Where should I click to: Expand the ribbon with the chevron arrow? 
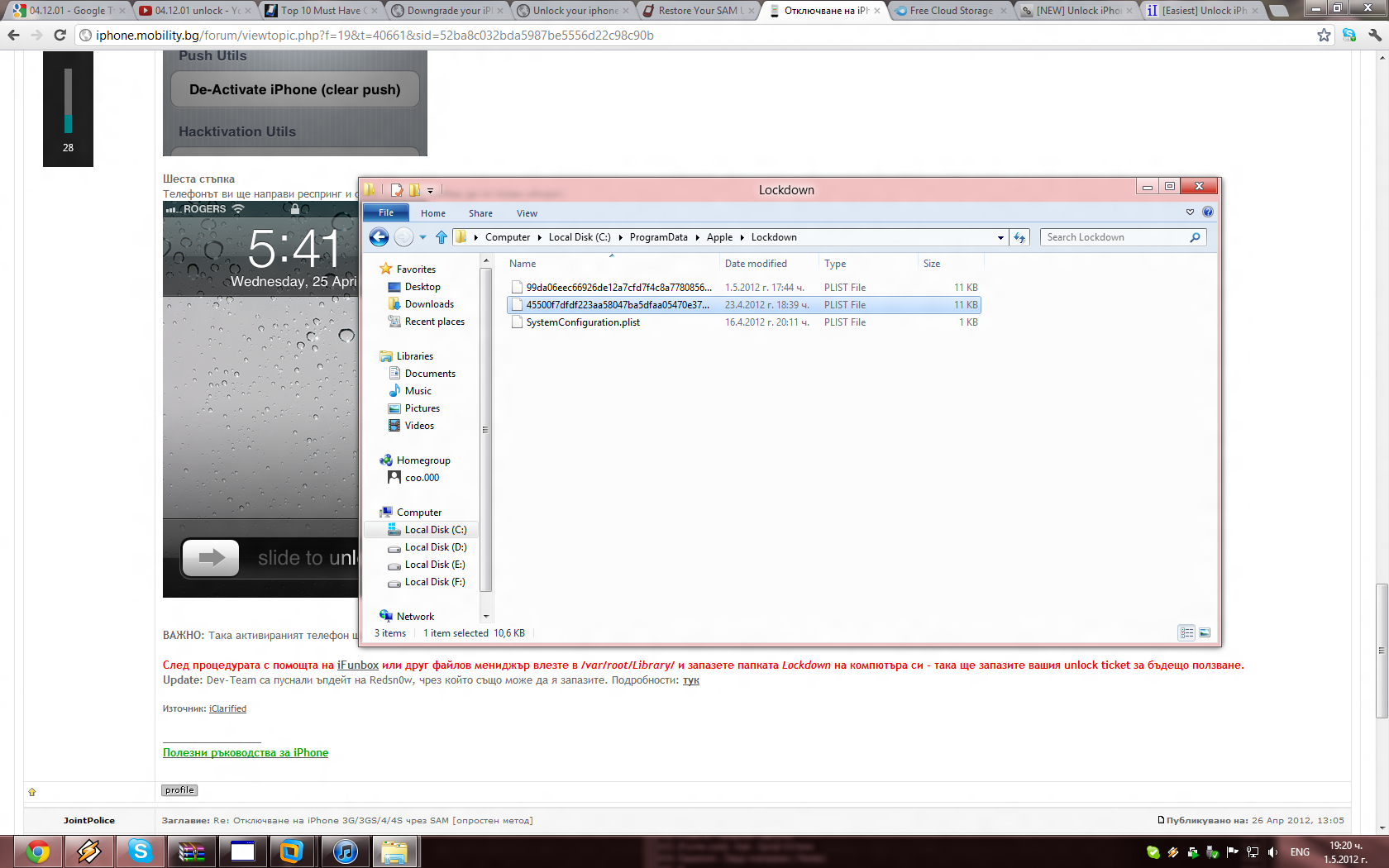coord(1190,212)
